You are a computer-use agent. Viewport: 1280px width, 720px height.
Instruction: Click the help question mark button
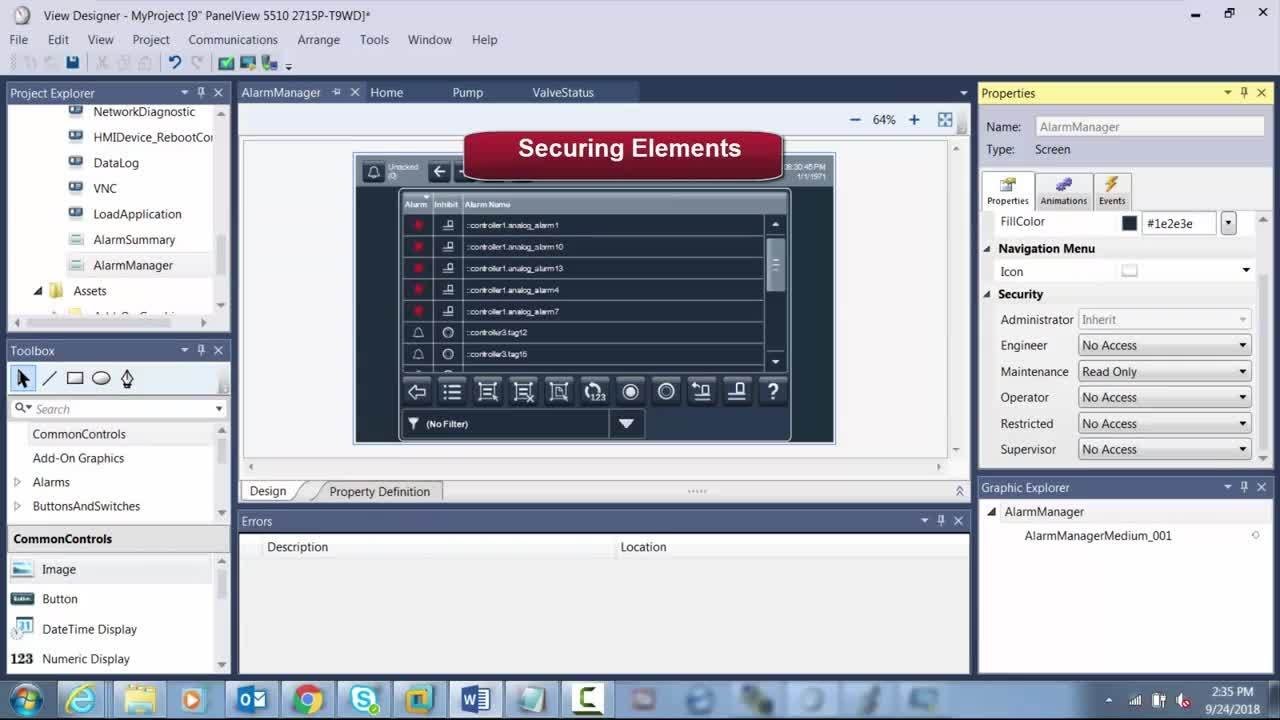773,392
